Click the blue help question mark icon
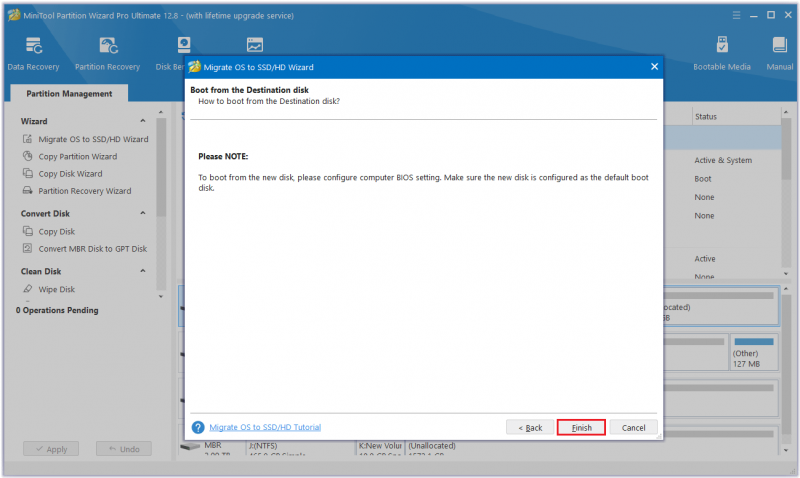Screen dimensions: 800x478 pyautogui.click(x=198, y=427)
